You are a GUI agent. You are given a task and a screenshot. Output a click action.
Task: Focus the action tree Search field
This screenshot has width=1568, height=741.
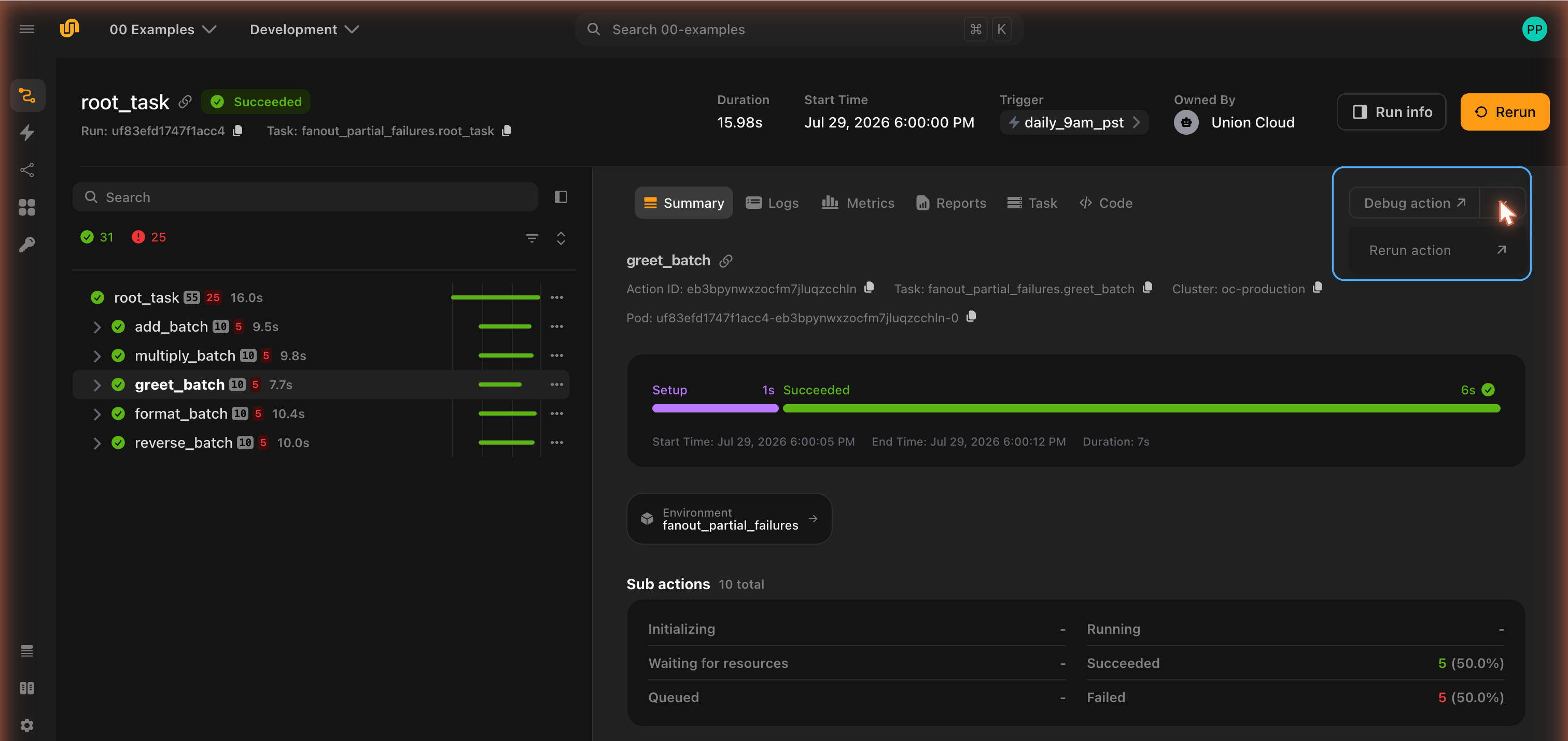pyautogui.click(x=305, y=197)
